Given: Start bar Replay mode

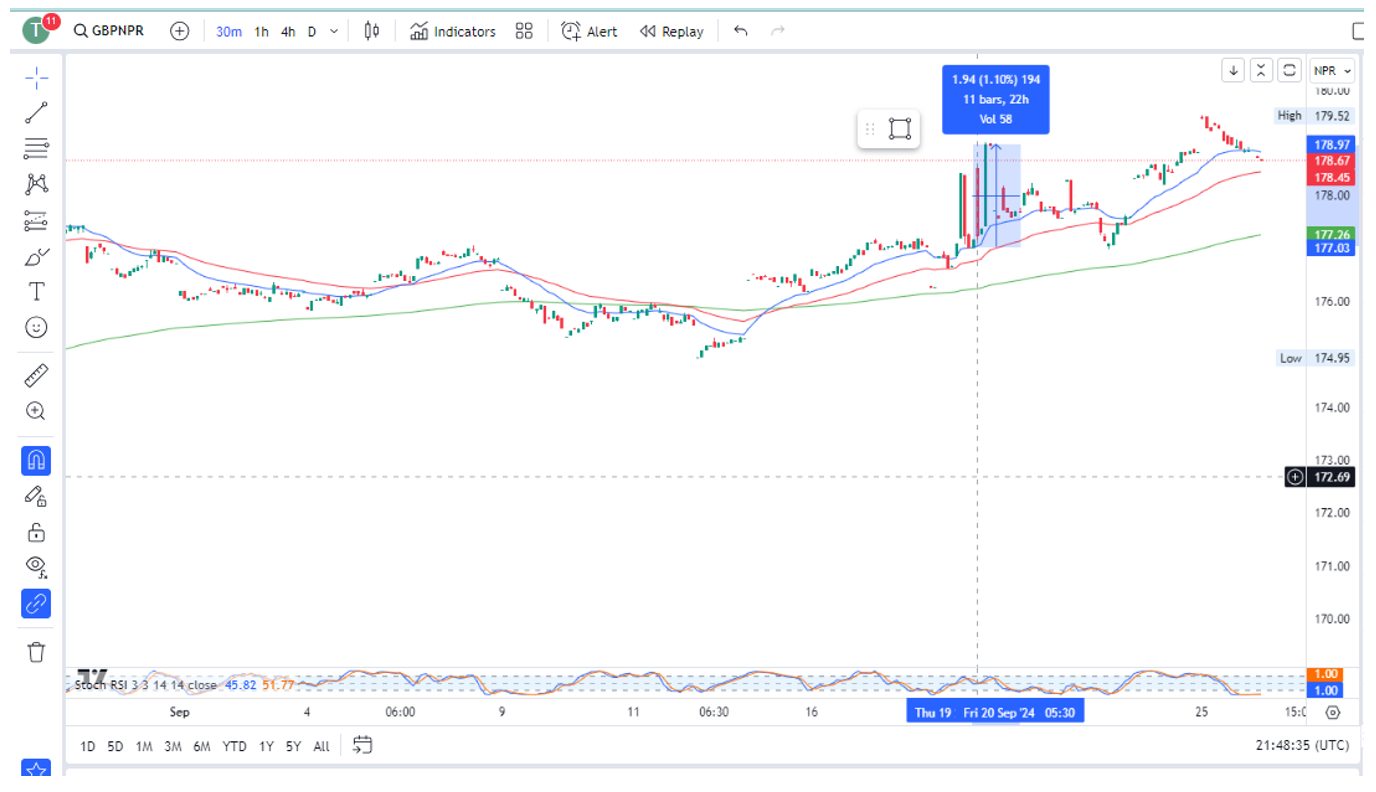Looking at the screenshot, I should pos(671,31).
